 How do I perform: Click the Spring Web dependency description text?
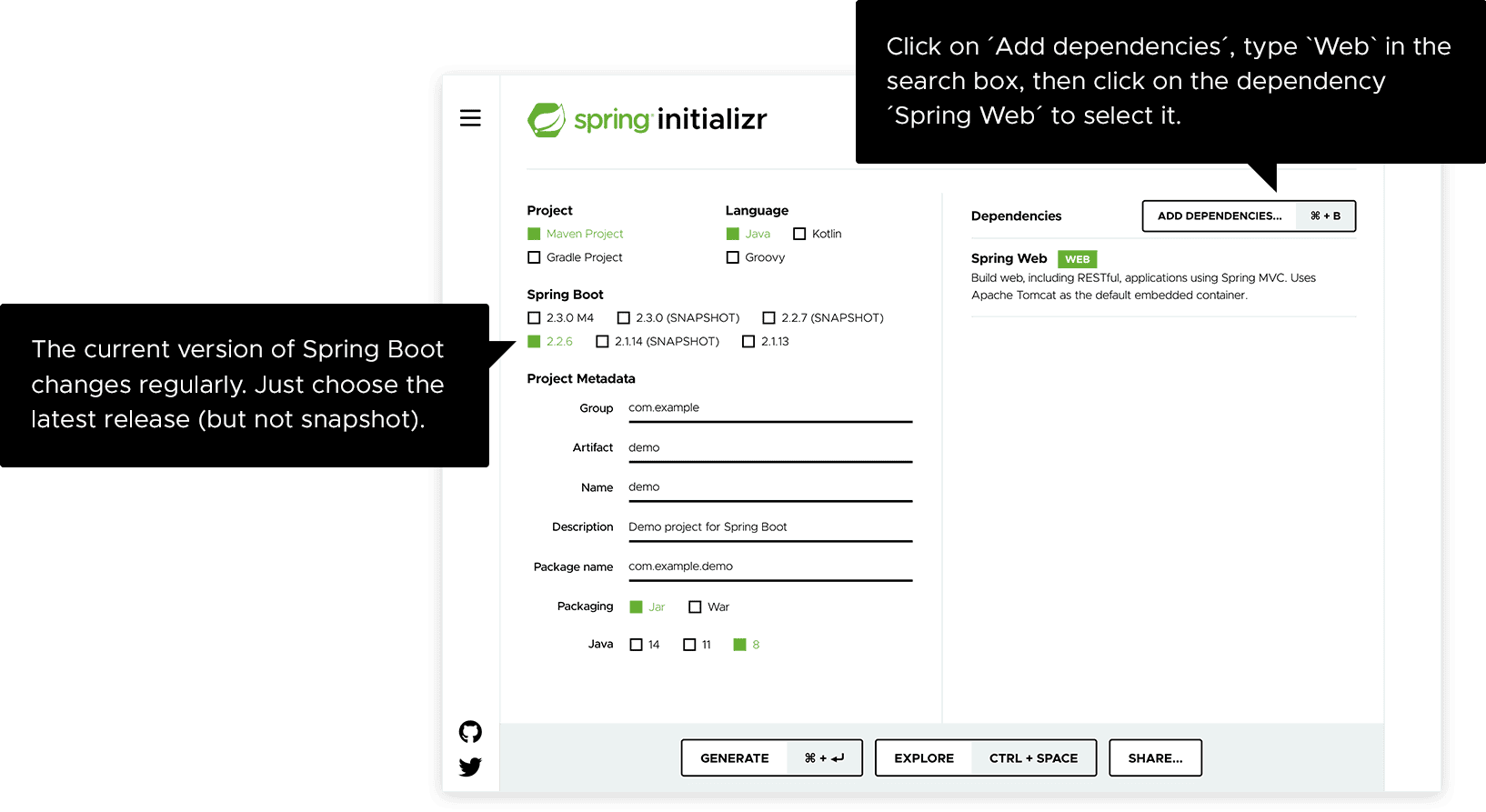pyautogui.click(x=1143, y=286)
